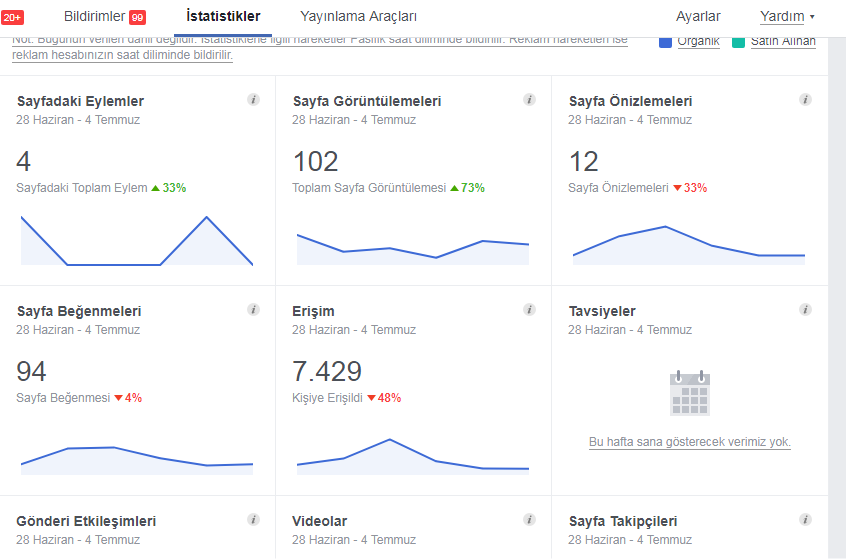Click 'Sayfa Beğenmesi' label
This screenshot has width=846, height=559.
coord(63,398)
